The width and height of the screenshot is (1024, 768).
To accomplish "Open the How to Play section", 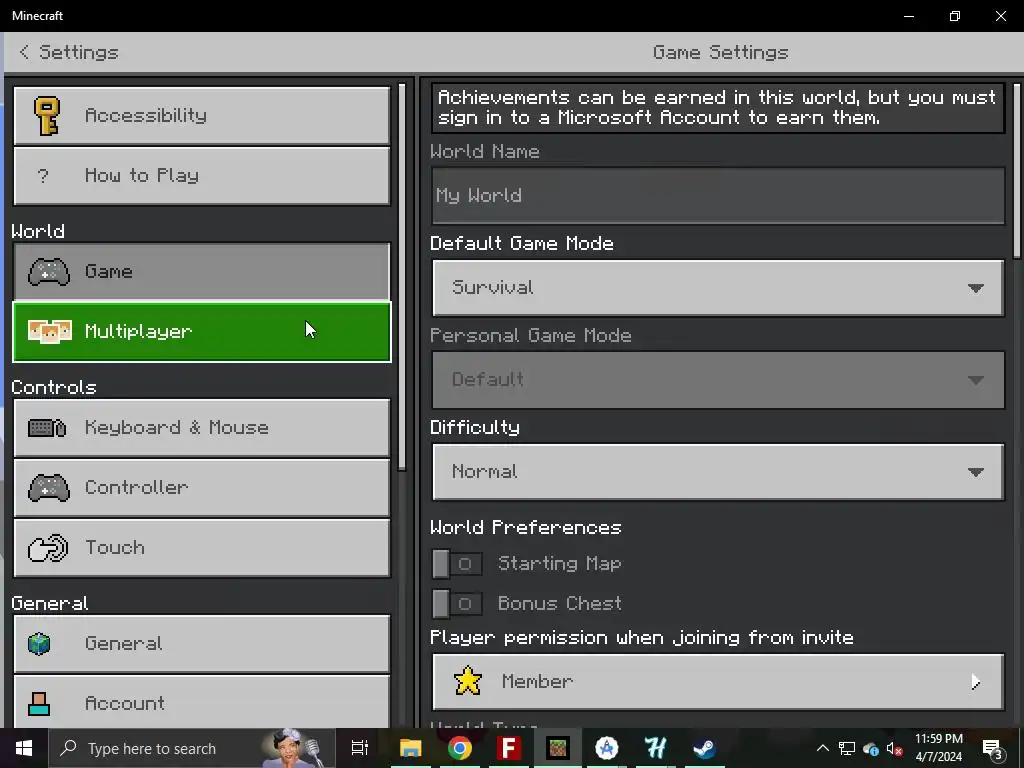I will click(x=202, y=176).
